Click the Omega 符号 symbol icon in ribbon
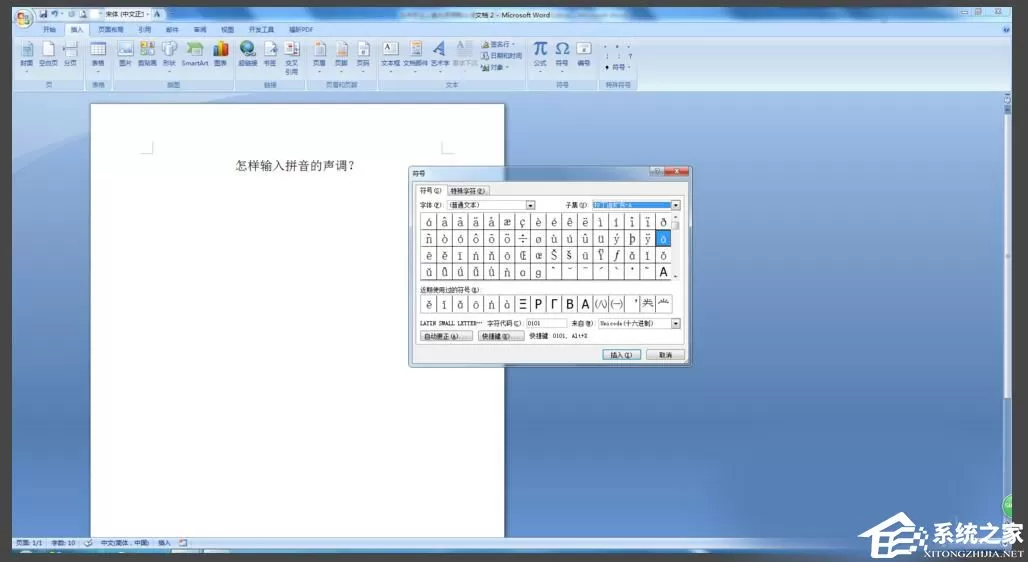The image size is (1028, 562). pos(562,54)
